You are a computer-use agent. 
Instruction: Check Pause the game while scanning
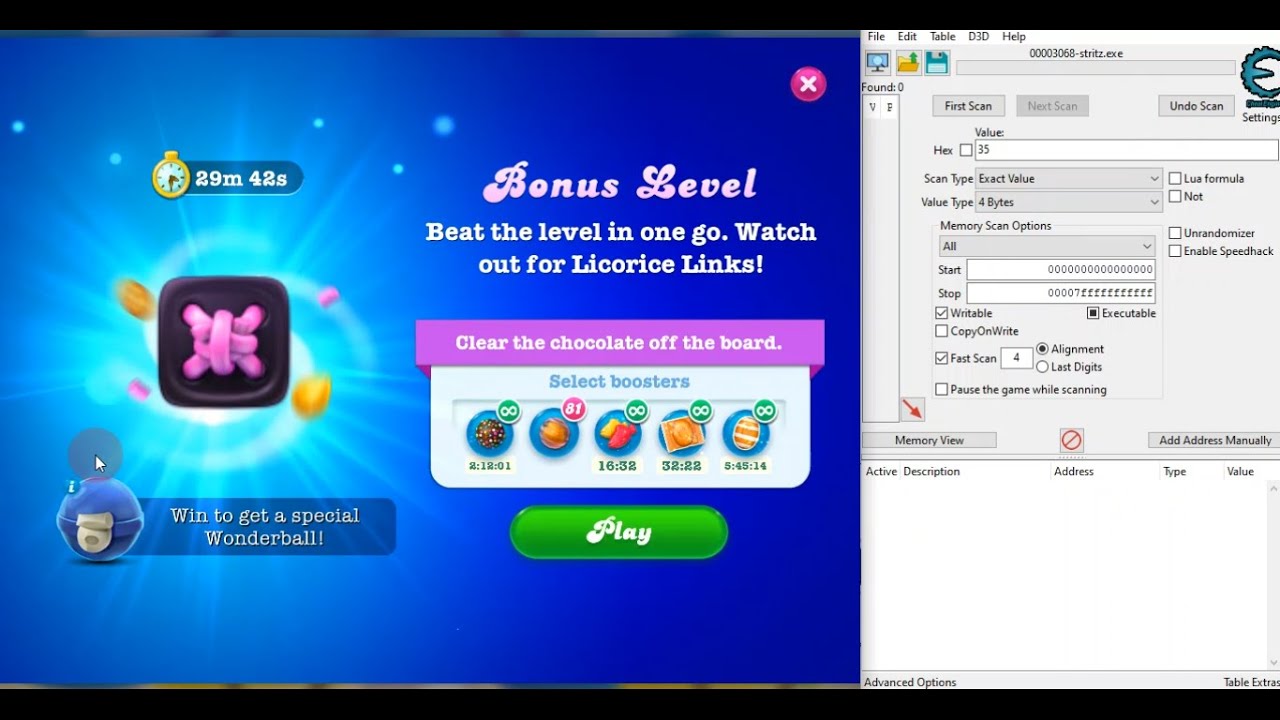point(941,389)
